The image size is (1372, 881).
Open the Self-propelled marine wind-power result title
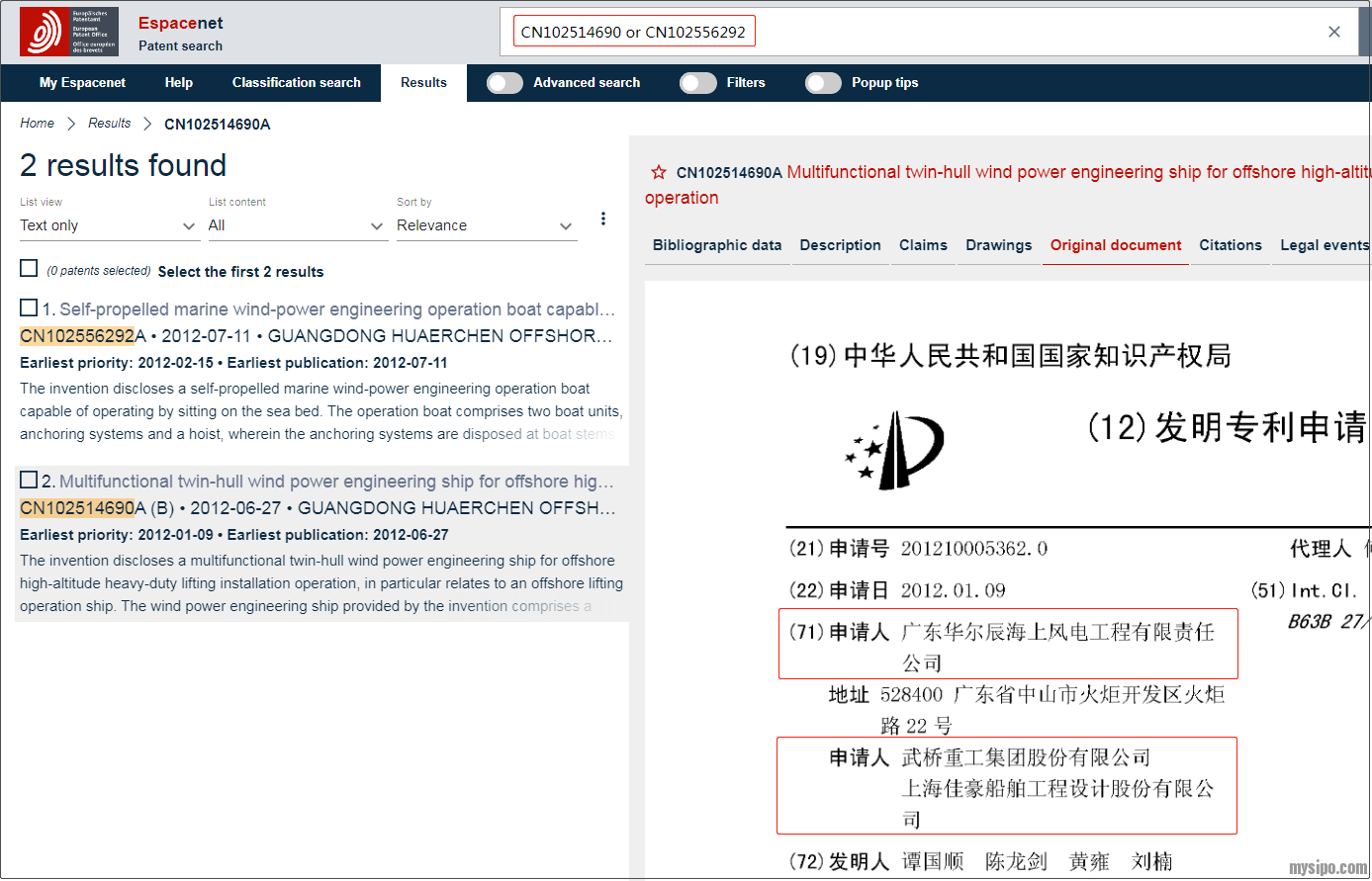tap(336, 309)
